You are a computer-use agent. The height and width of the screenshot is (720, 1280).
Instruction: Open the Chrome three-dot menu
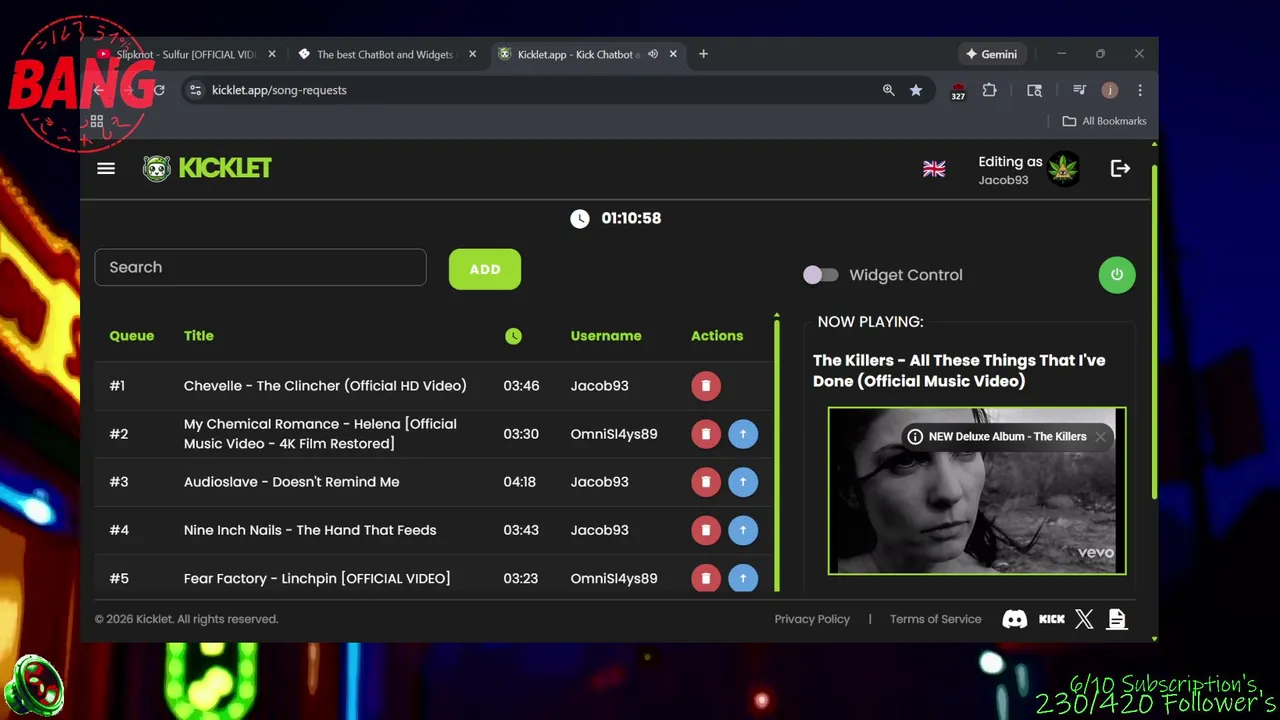pos(1140,90)
